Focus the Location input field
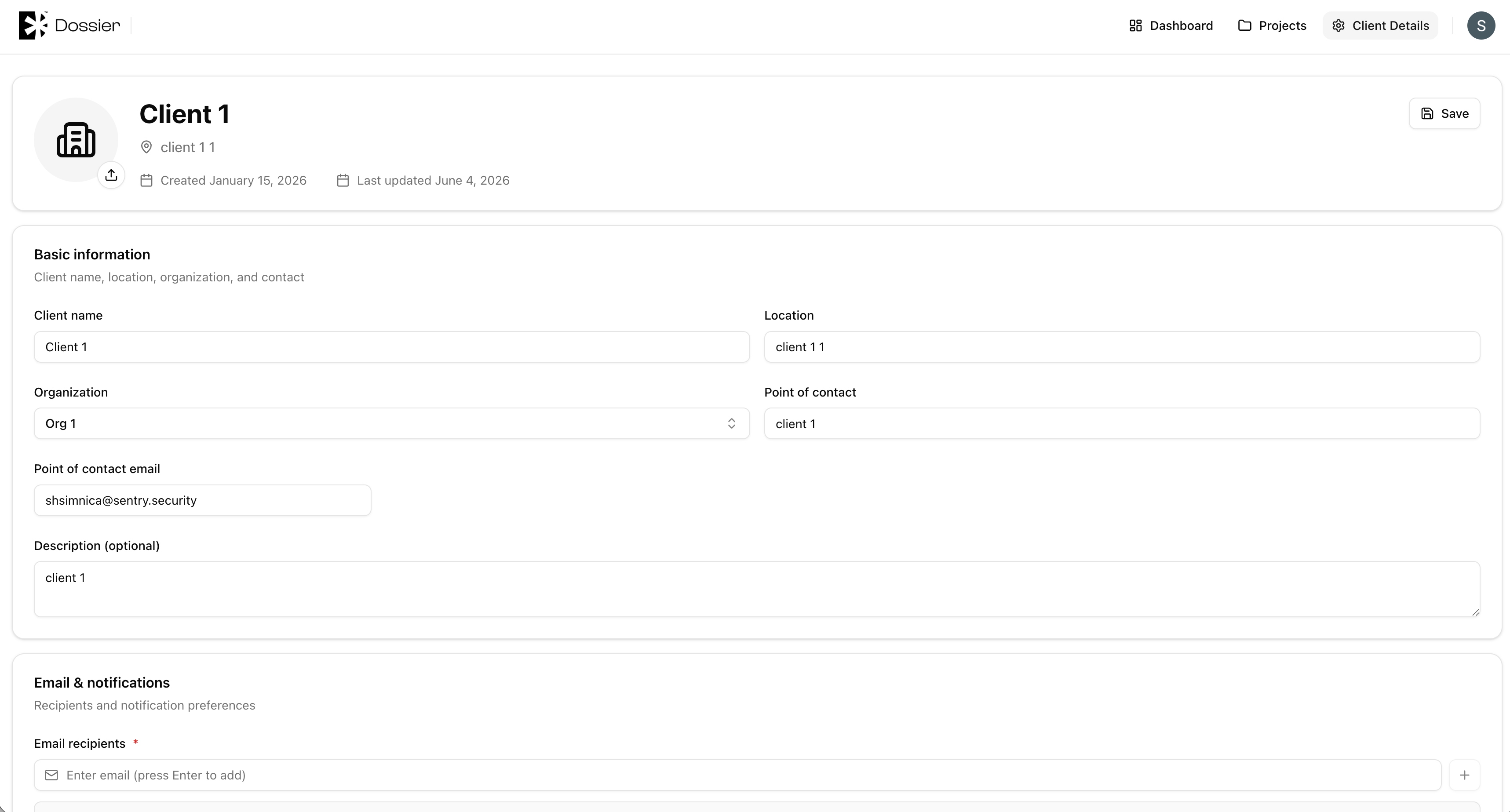 coord(1122,347)
